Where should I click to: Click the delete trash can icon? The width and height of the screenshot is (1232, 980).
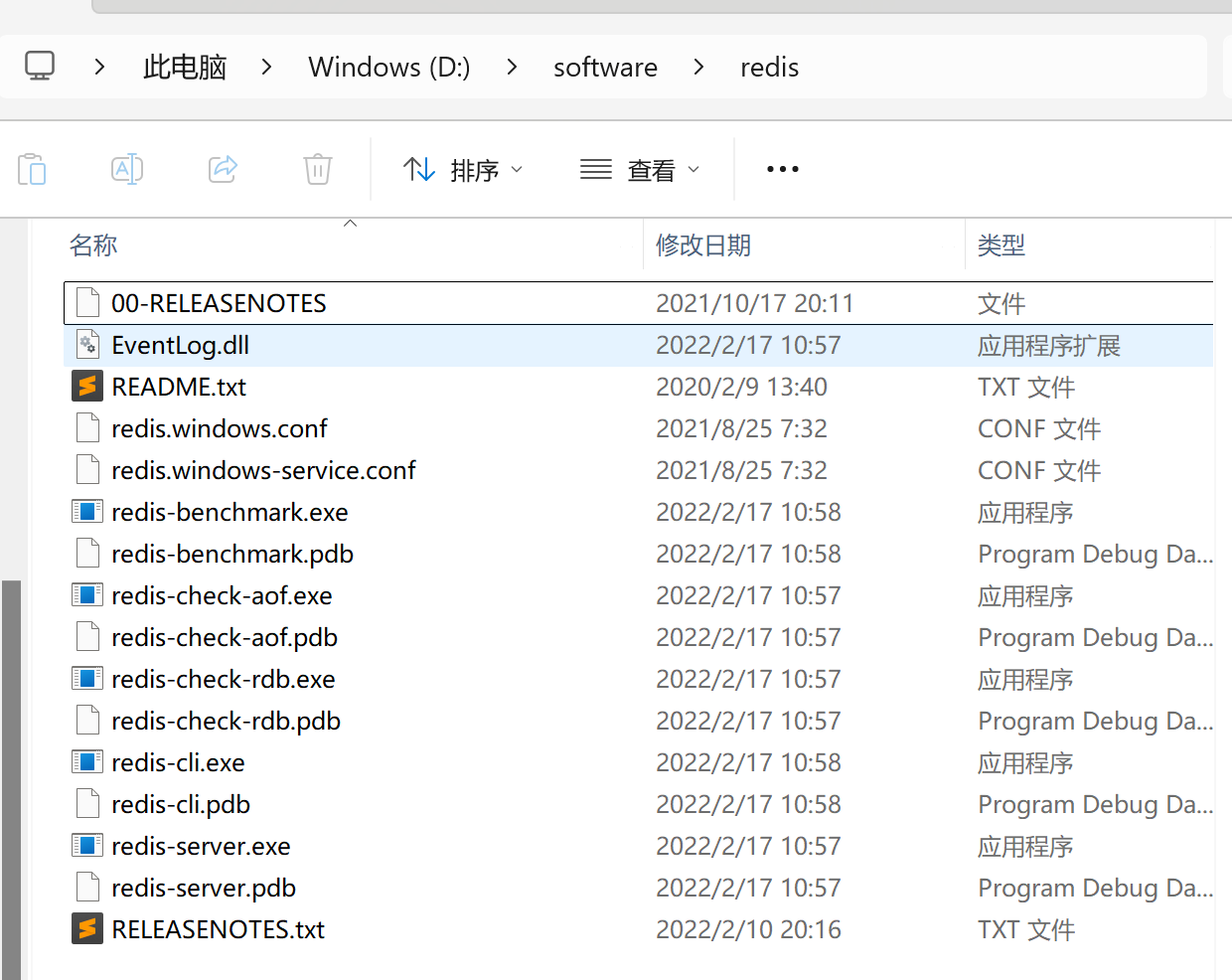click(x=318, y=169)
